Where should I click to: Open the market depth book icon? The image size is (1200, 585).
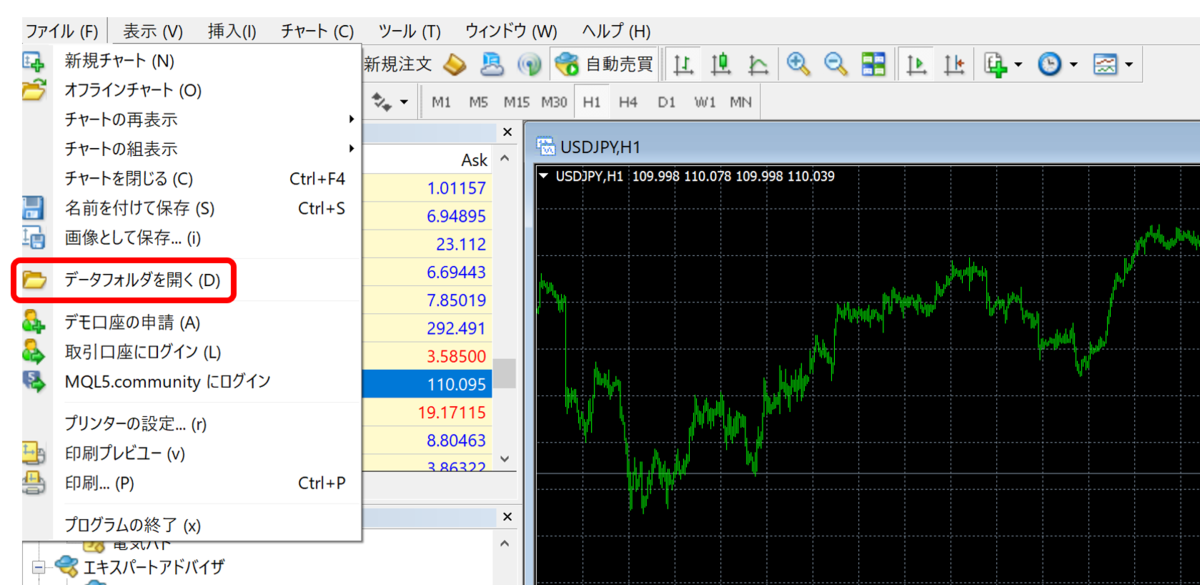pos(455,64)
